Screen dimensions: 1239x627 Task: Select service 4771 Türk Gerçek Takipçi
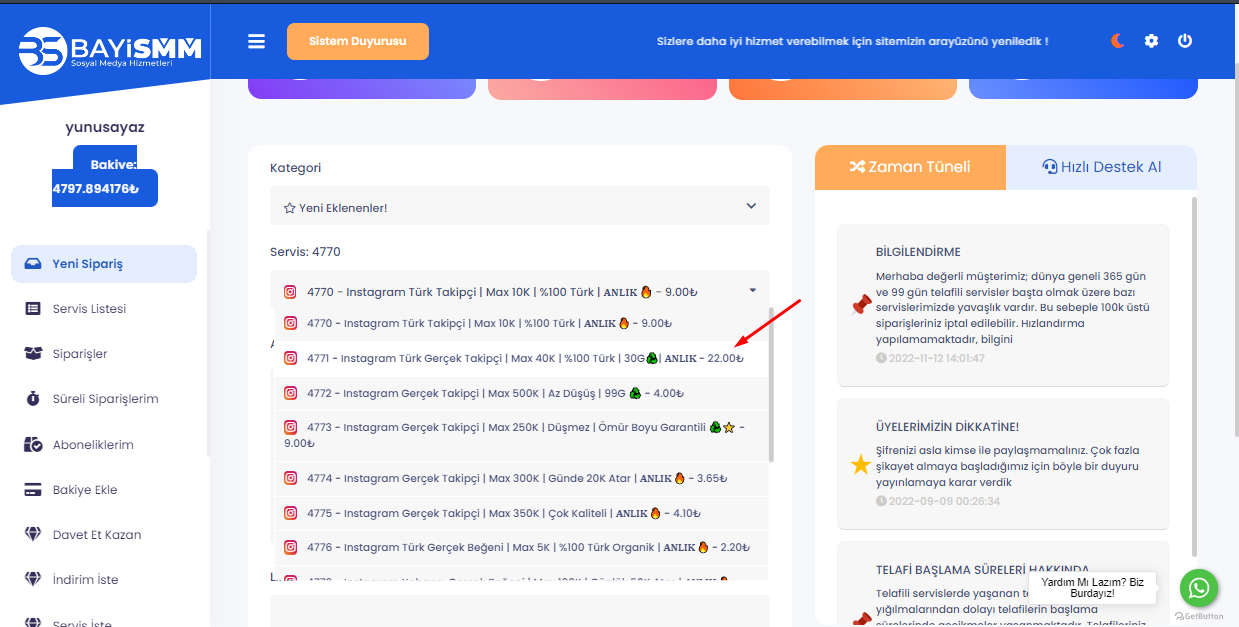521,358
